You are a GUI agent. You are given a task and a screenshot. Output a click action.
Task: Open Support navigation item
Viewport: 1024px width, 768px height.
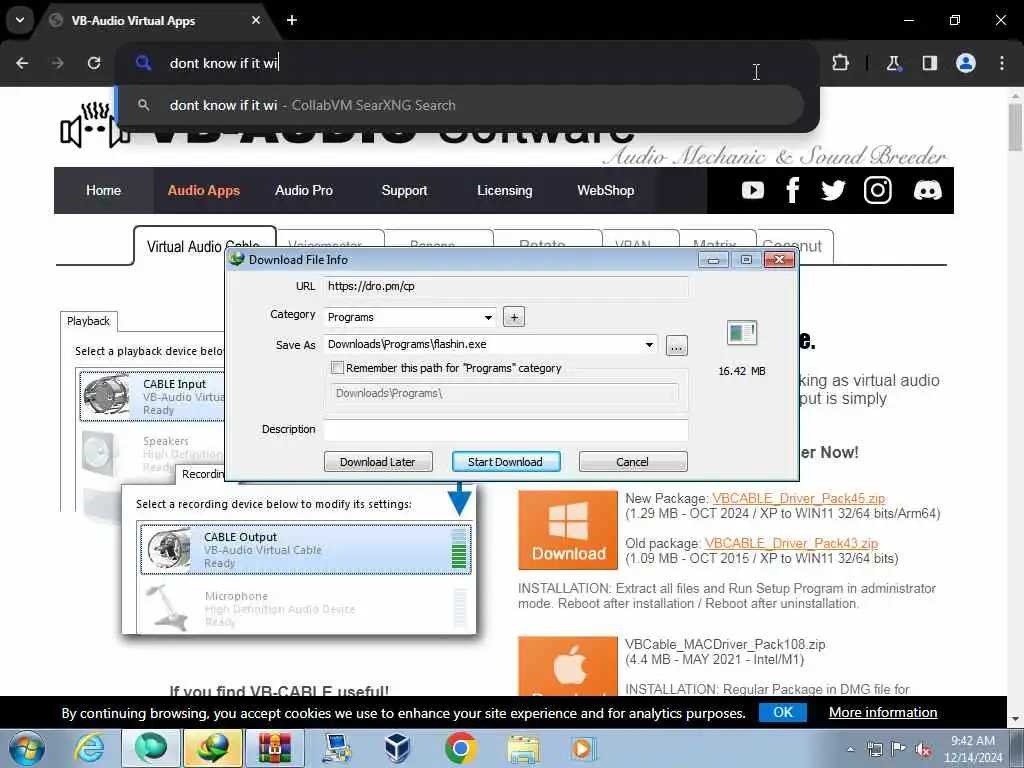pos(404,191)
